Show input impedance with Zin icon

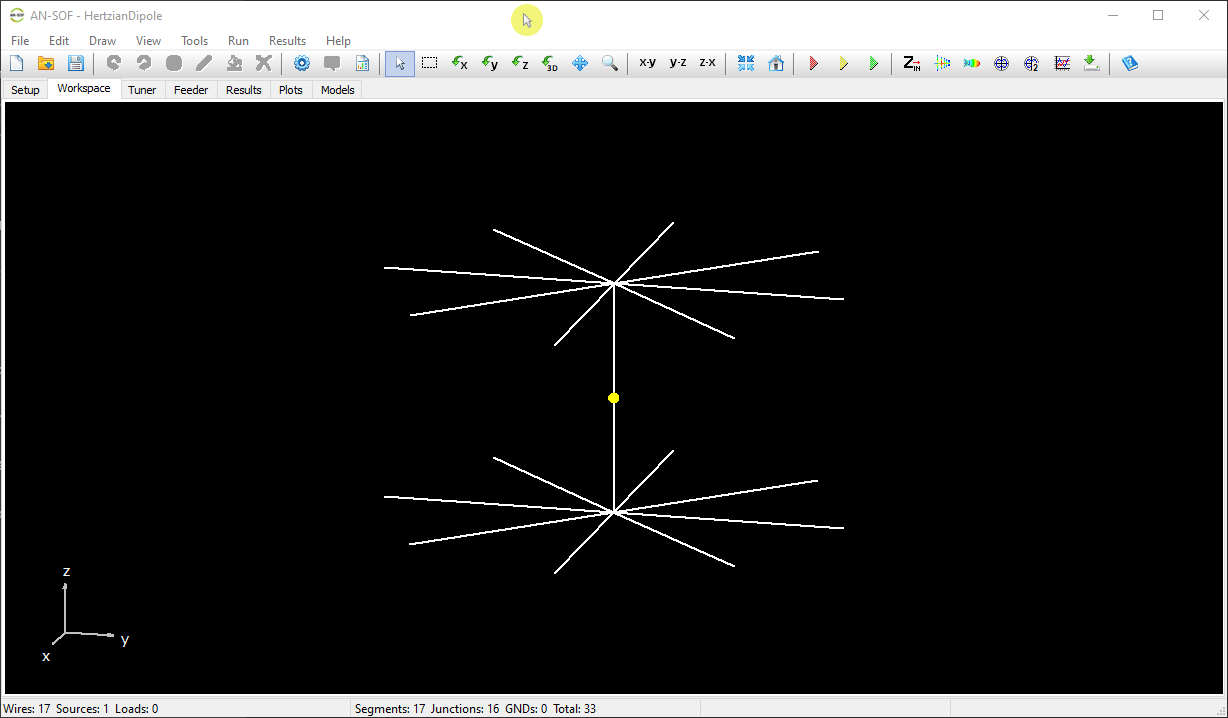pyautogui.click(x=911, y=63)
